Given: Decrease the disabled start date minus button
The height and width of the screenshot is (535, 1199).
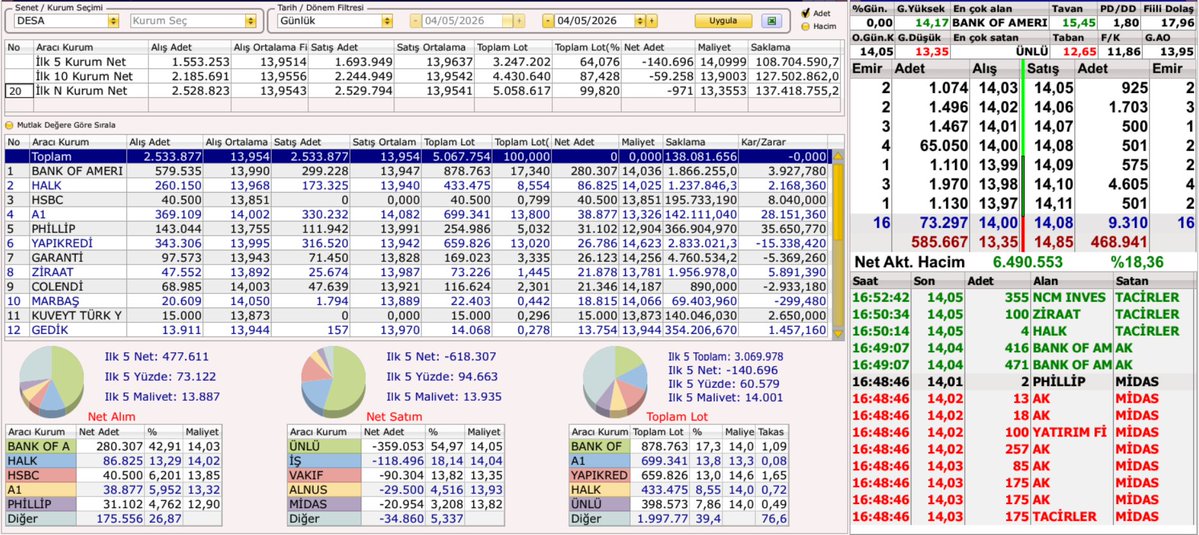Looking at the screenshot, I should point(415,21).
